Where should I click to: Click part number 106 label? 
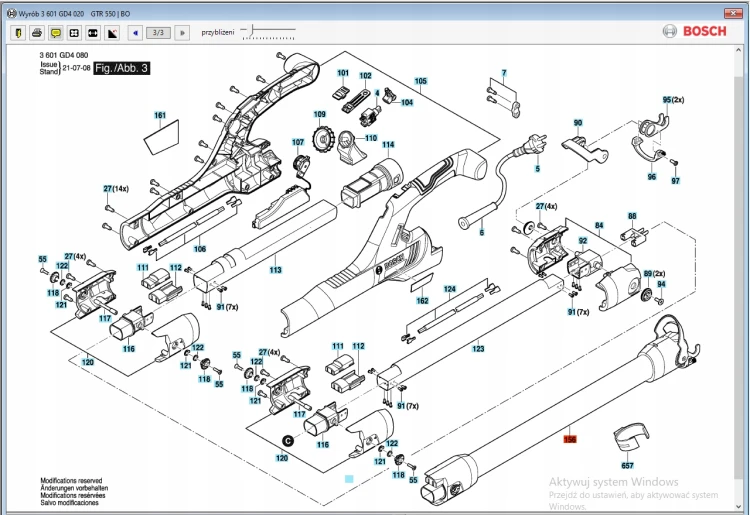tap(200, 249)
